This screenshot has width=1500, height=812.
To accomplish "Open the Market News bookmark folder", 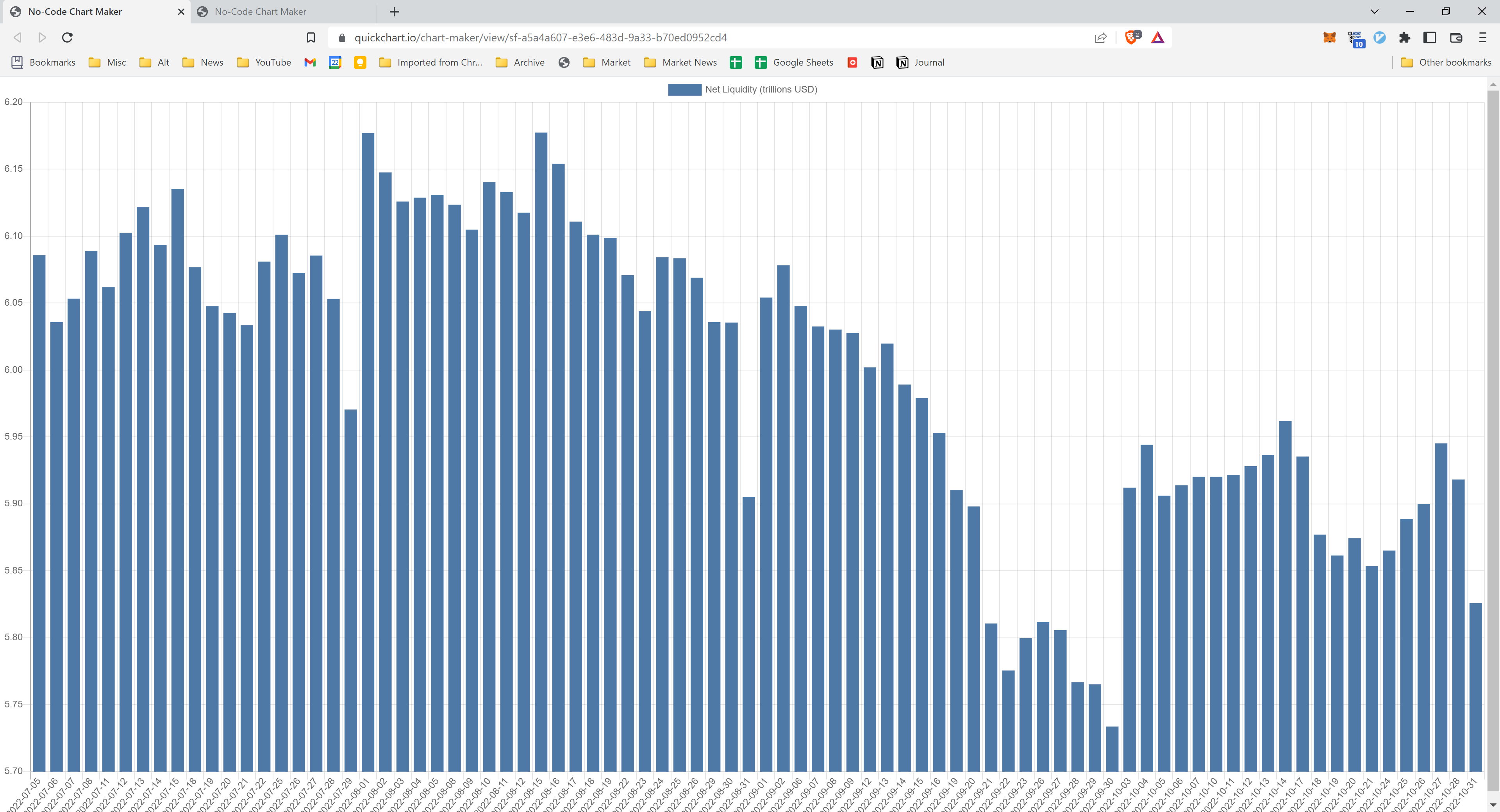I will 680,62.
